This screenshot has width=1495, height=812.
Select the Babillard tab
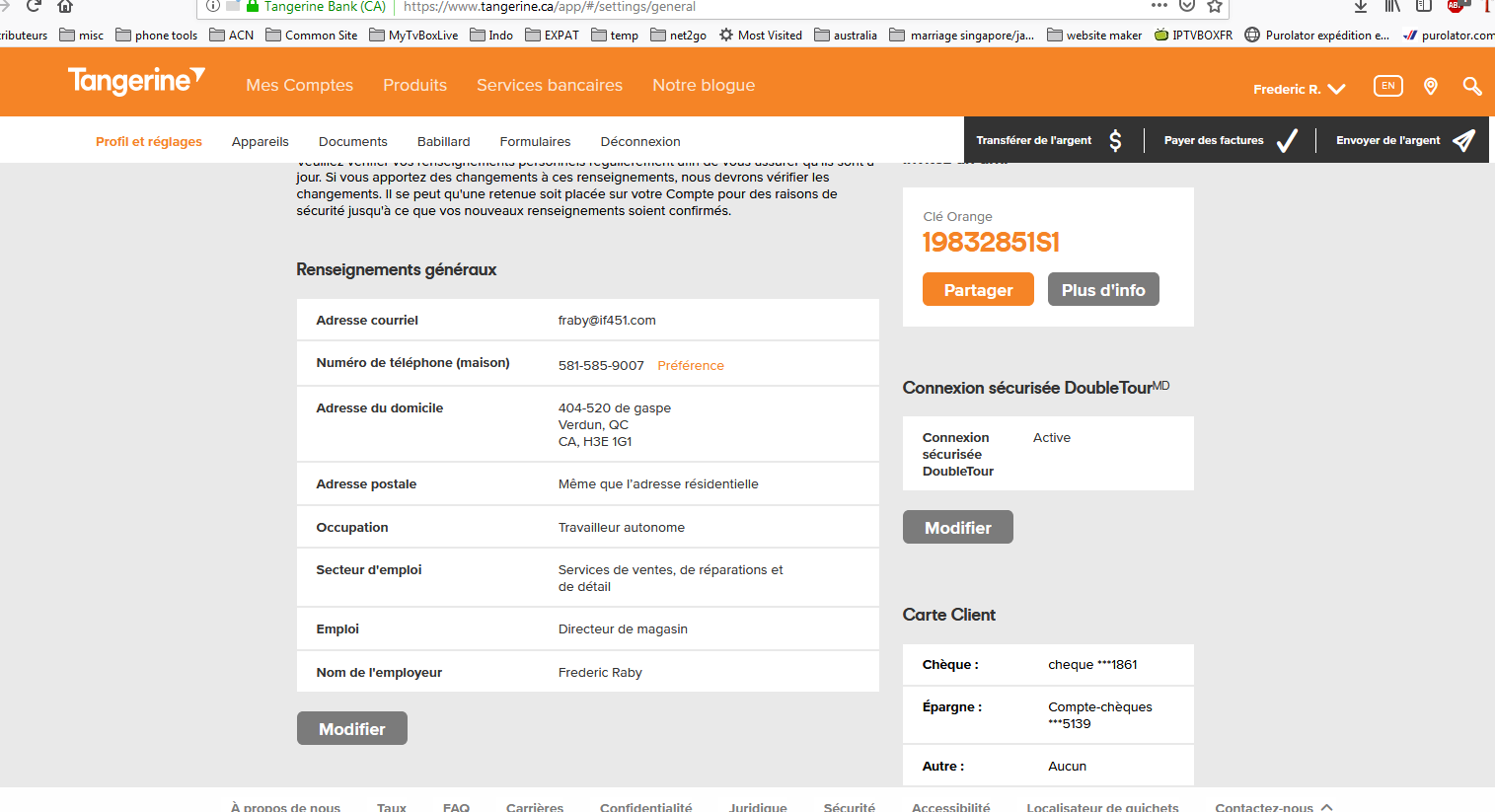tap(444, 141)
